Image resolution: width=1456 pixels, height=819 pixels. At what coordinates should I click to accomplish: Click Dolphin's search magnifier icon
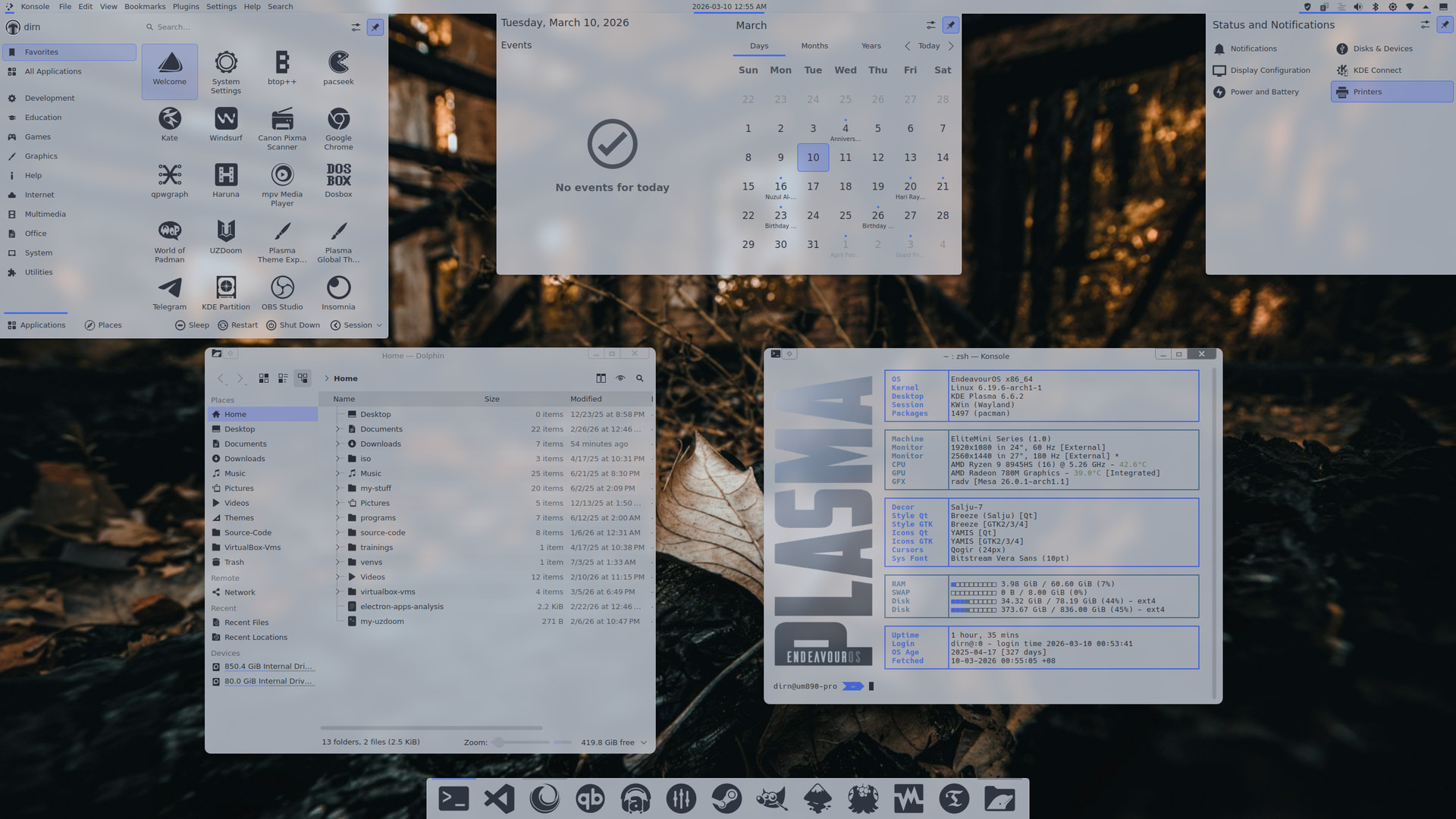[x=639, y=378]
